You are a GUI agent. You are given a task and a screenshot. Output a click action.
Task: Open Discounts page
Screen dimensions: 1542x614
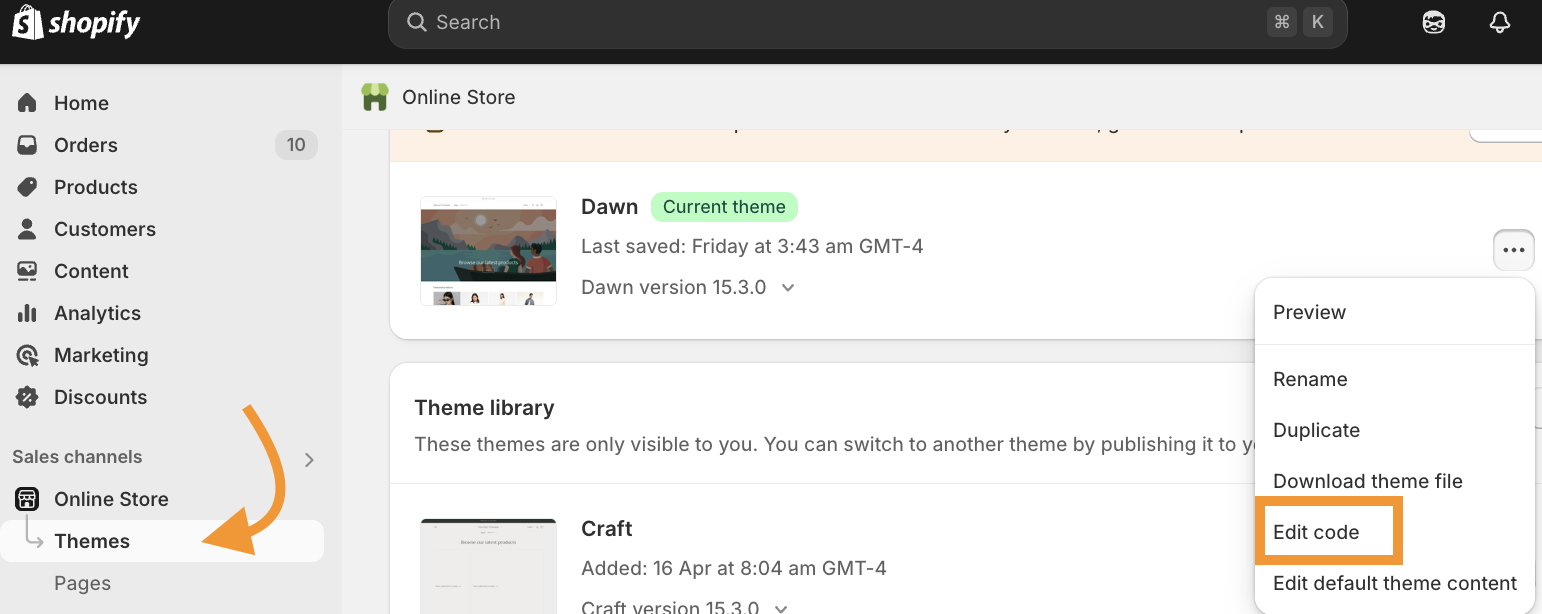(x=100, y=397)
